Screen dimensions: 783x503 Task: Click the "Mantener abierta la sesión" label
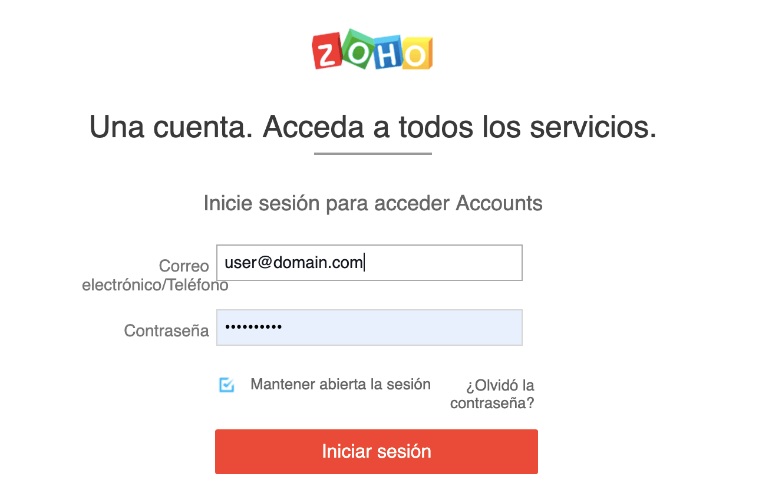click(x=340, y=384)
